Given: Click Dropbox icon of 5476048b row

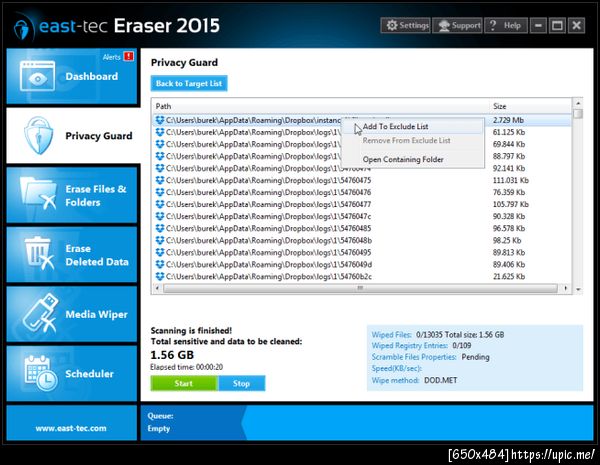Looking at the screenshot, I should click(160, 240).
